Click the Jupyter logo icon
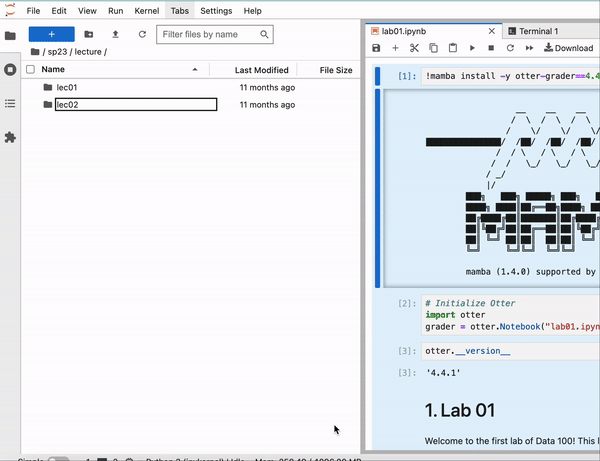 tap(10, 10)
